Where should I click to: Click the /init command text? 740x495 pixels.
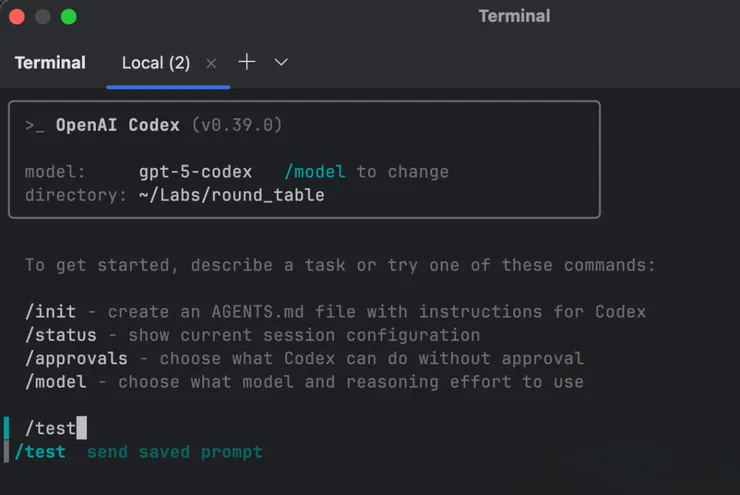coord(50,311)
